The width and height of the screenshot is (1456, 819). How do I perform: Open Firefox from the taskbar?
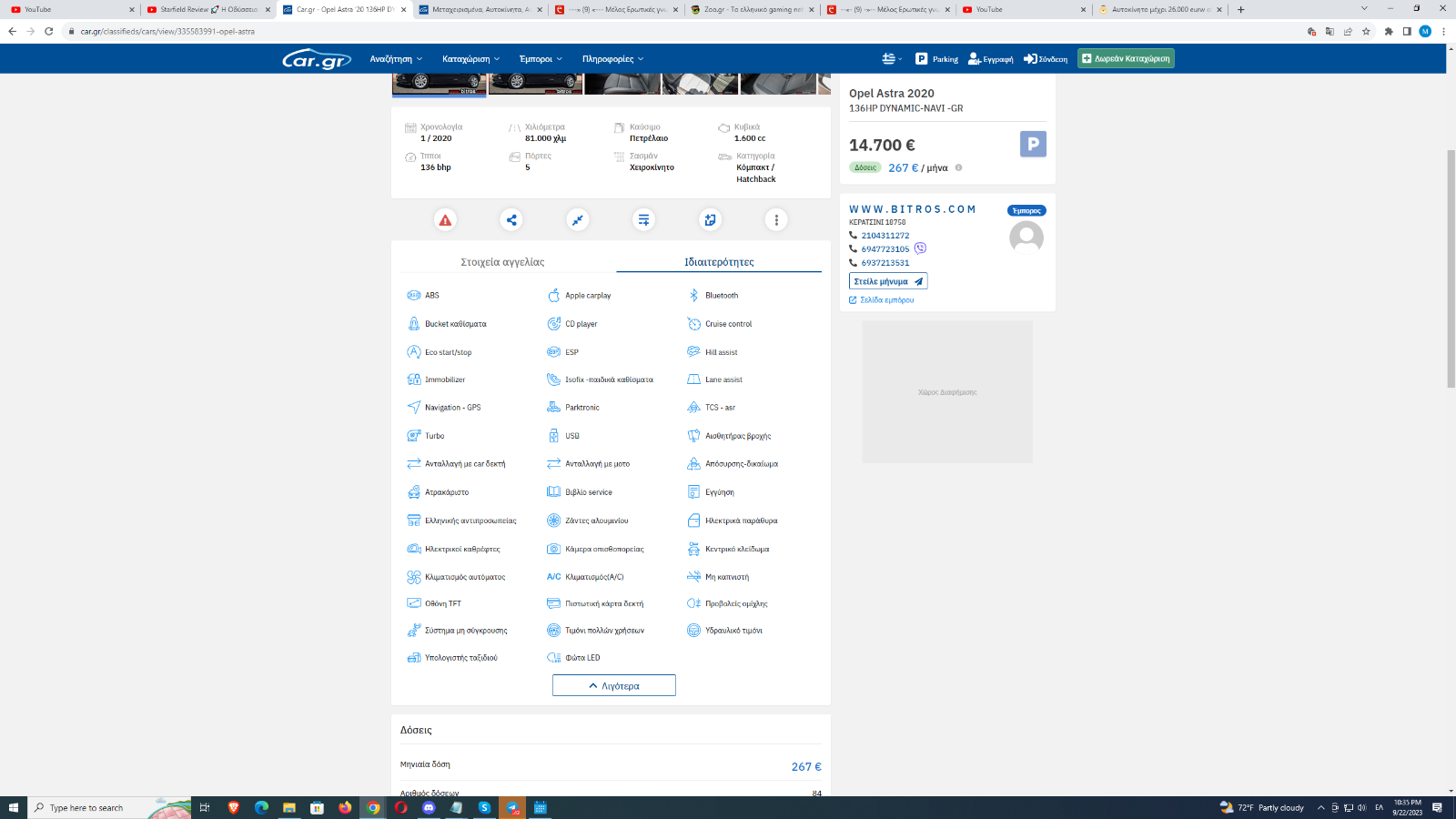point(345,807)
